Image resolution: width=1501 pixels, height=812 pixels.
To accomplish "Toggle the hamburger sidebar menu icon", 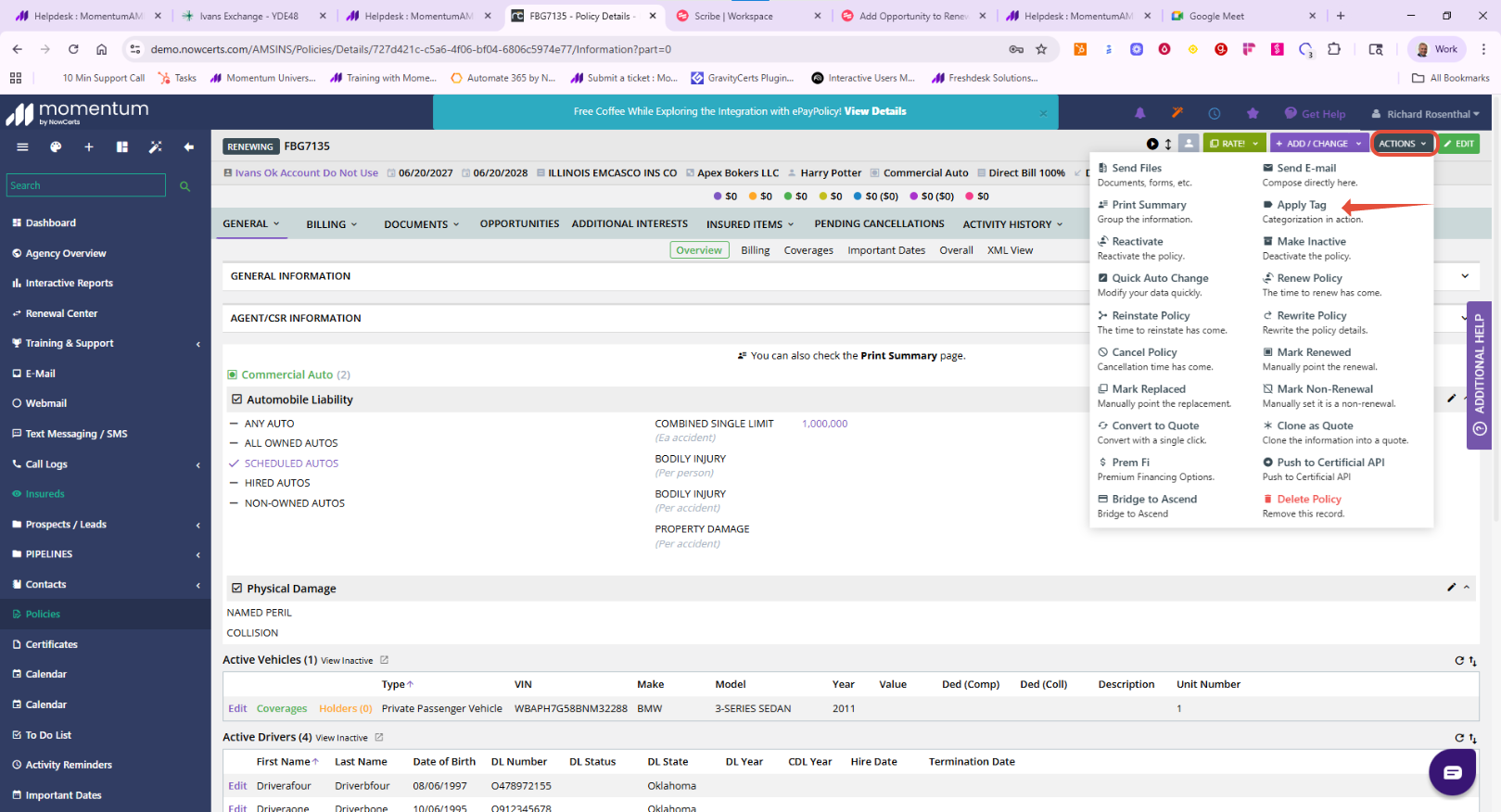I will [x=22, y=146].
